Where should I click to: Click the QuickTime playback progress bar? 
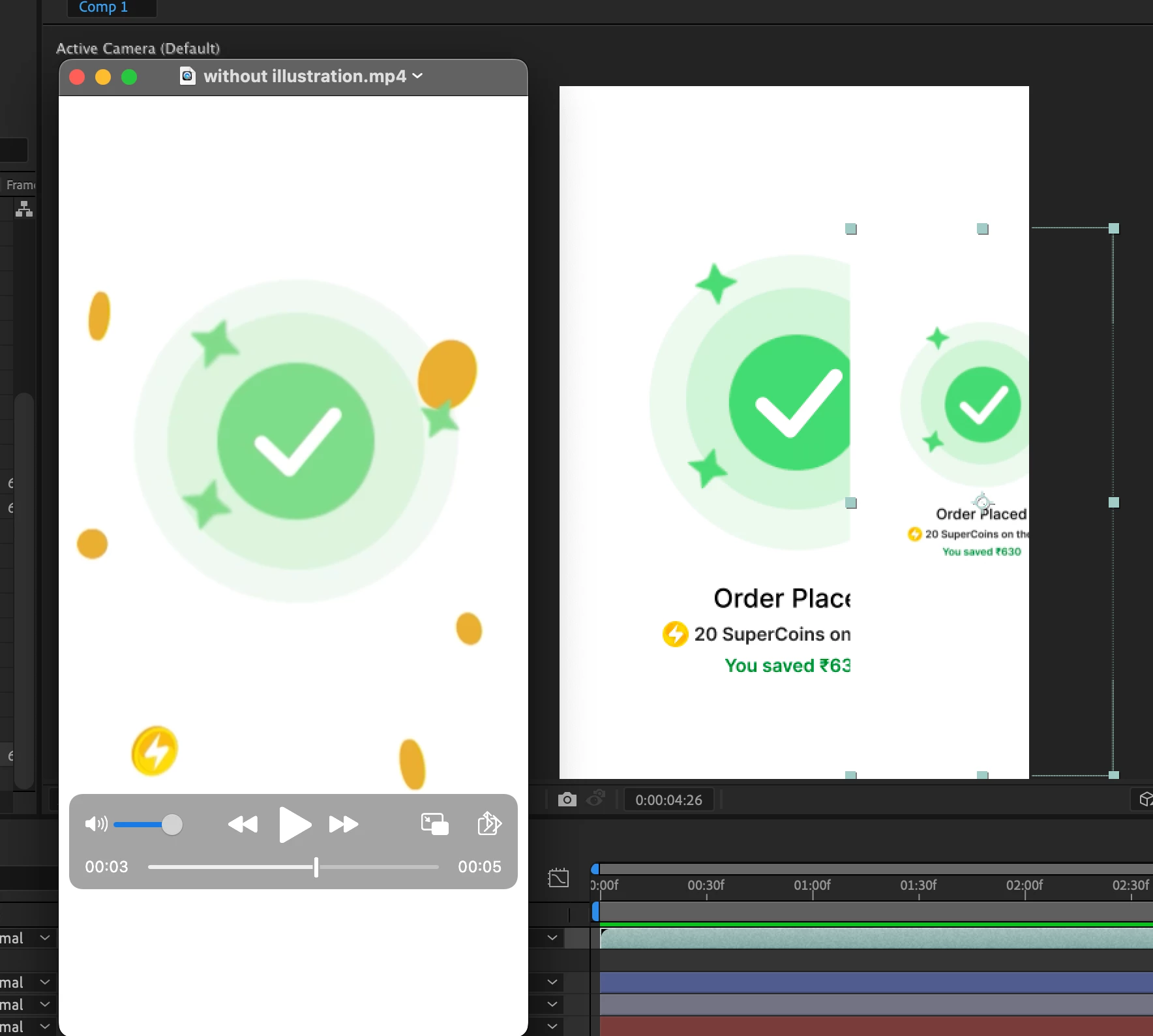293,867
